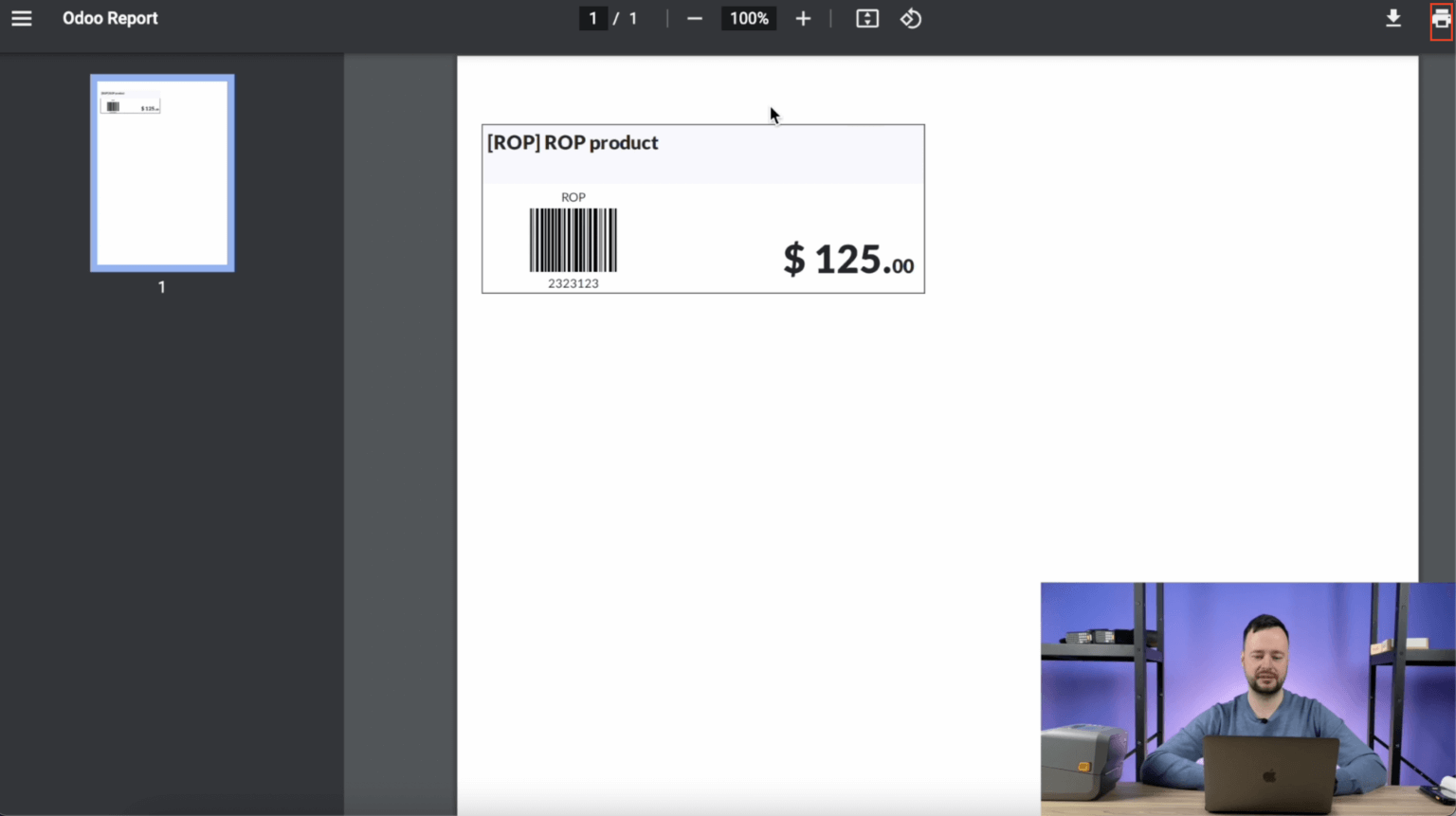Click the zoom in plus icon
Screen dimensions: 1456x816
(803, 19)
